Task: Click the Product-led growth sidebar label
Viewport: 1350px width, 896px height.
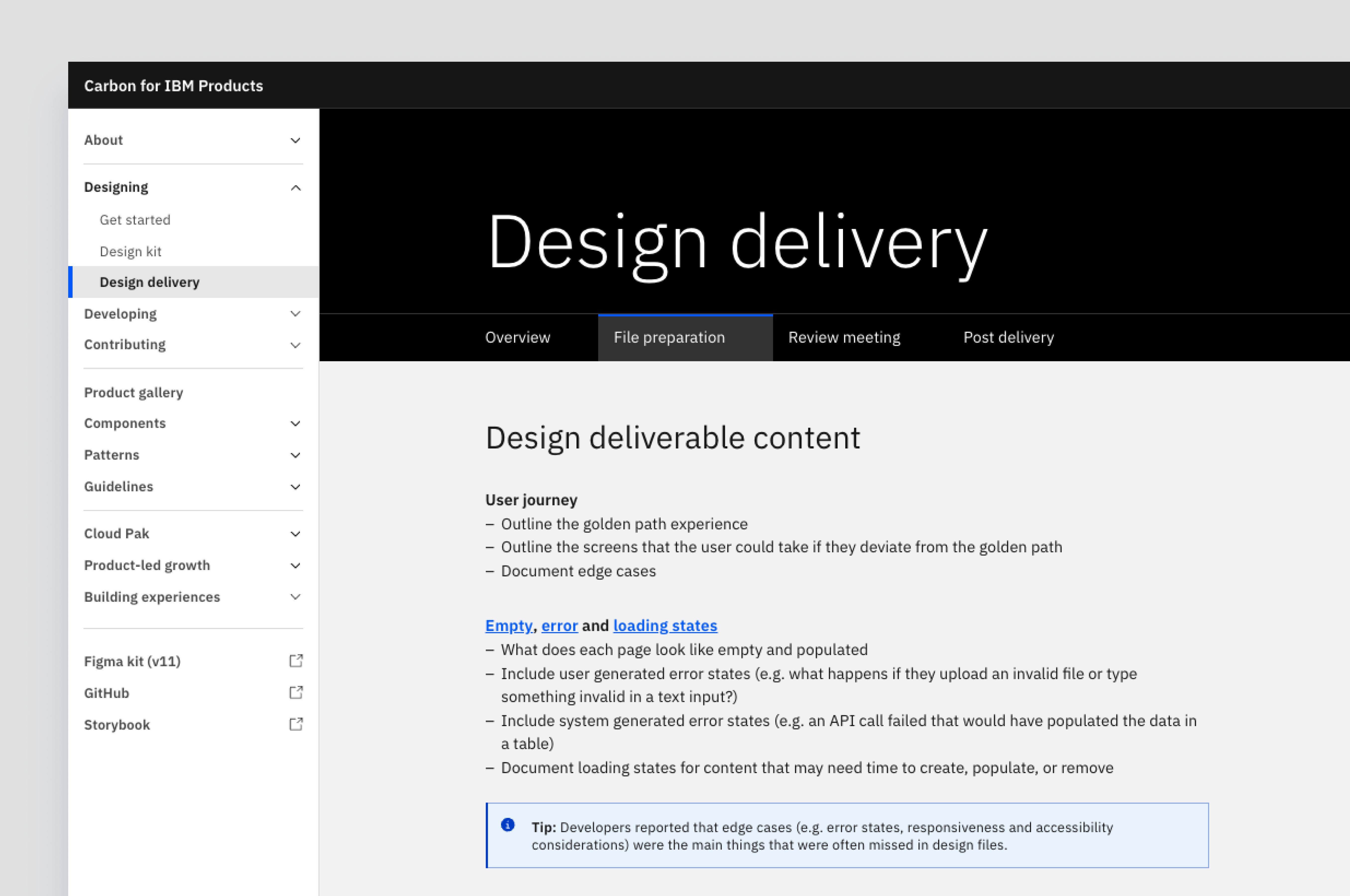Action: 147,565
